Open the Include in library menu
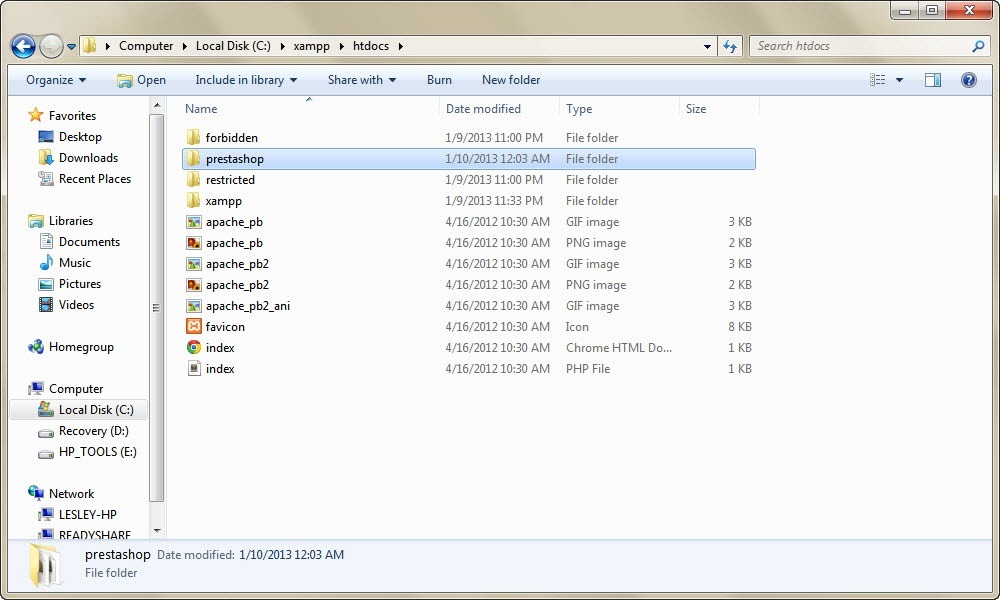The height and width of the screenshot is (600, 1000). click(246, 80)
